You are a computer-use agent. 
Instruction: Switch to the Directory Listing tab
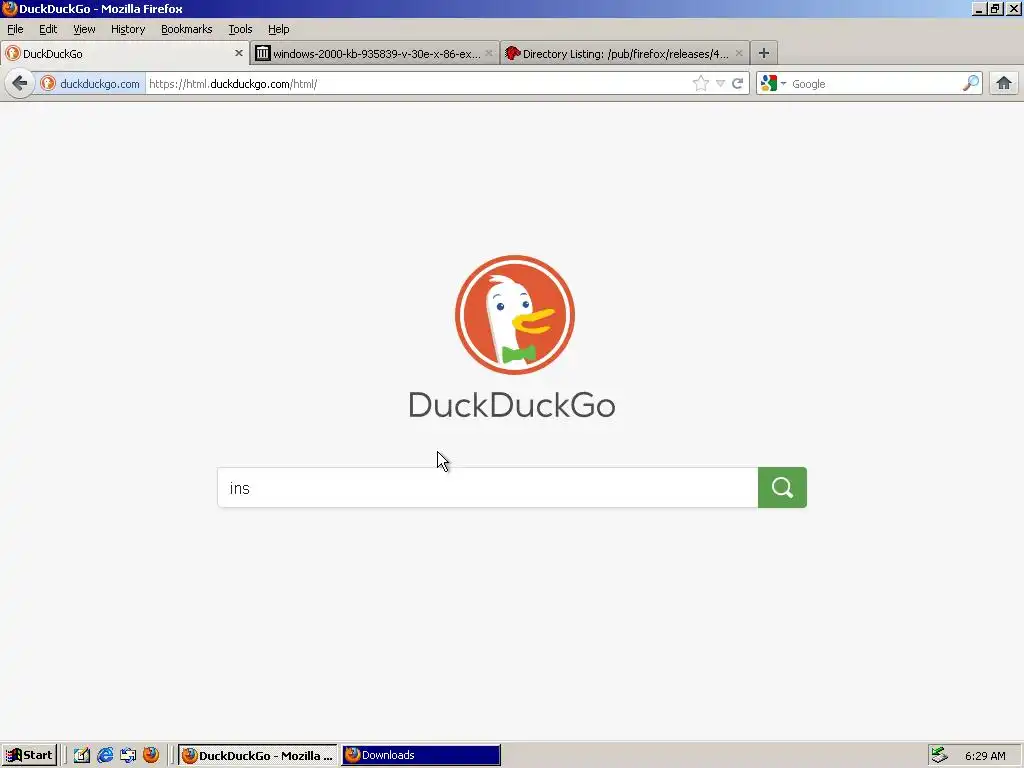tap(624, 54)
